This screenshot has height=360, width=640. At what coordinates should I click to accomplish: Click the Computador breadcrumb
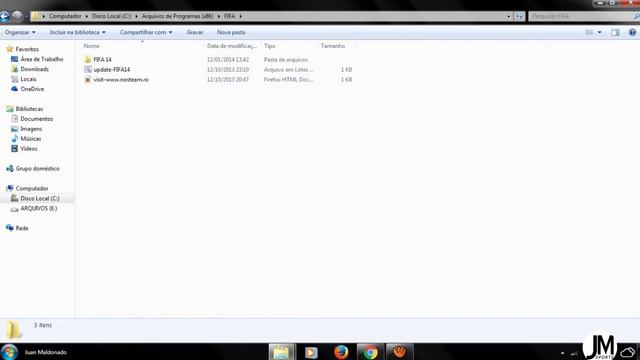(65, 16)
